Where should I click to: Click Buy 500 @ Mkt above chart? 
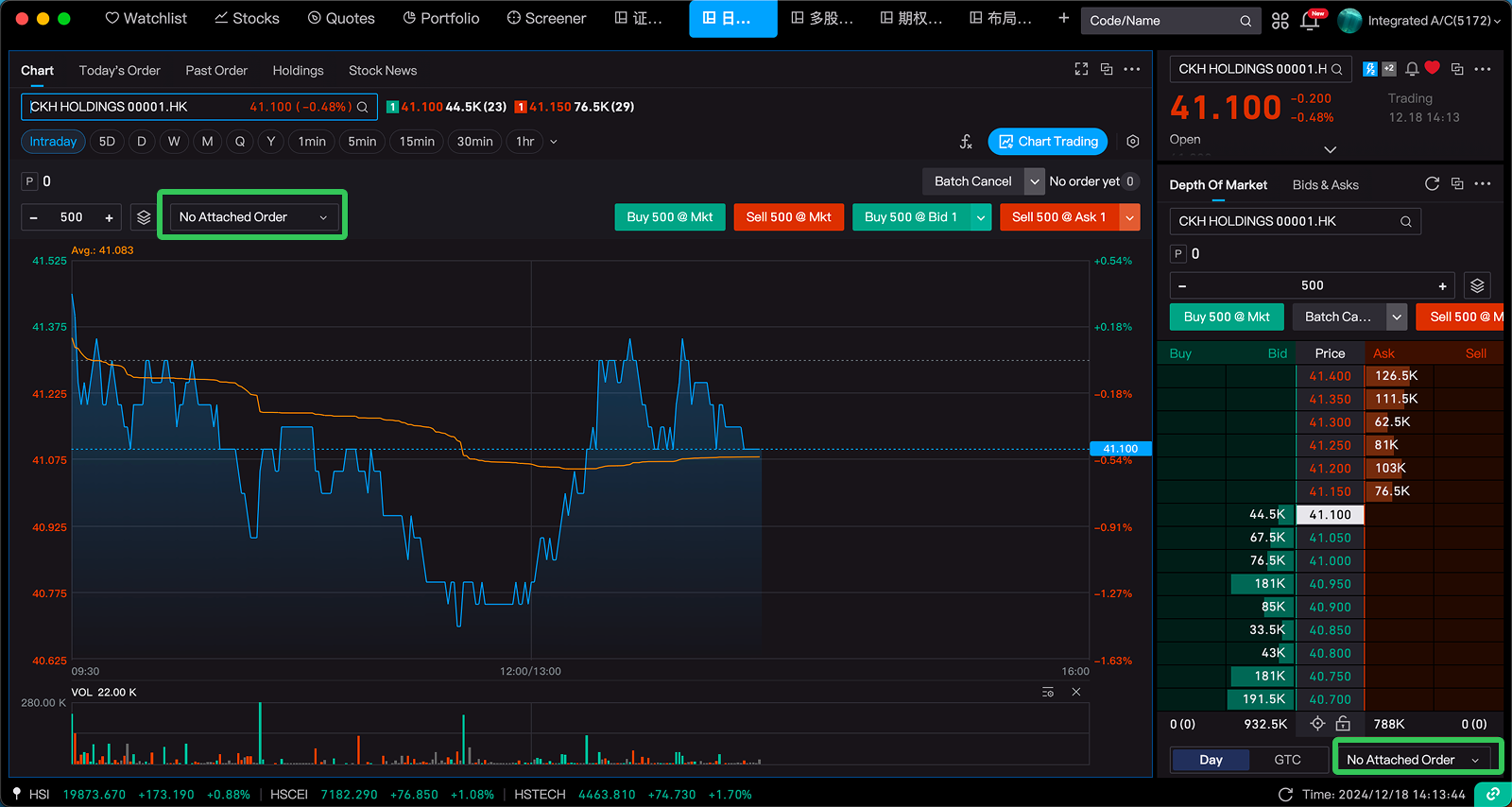click(x=669, y=217)
